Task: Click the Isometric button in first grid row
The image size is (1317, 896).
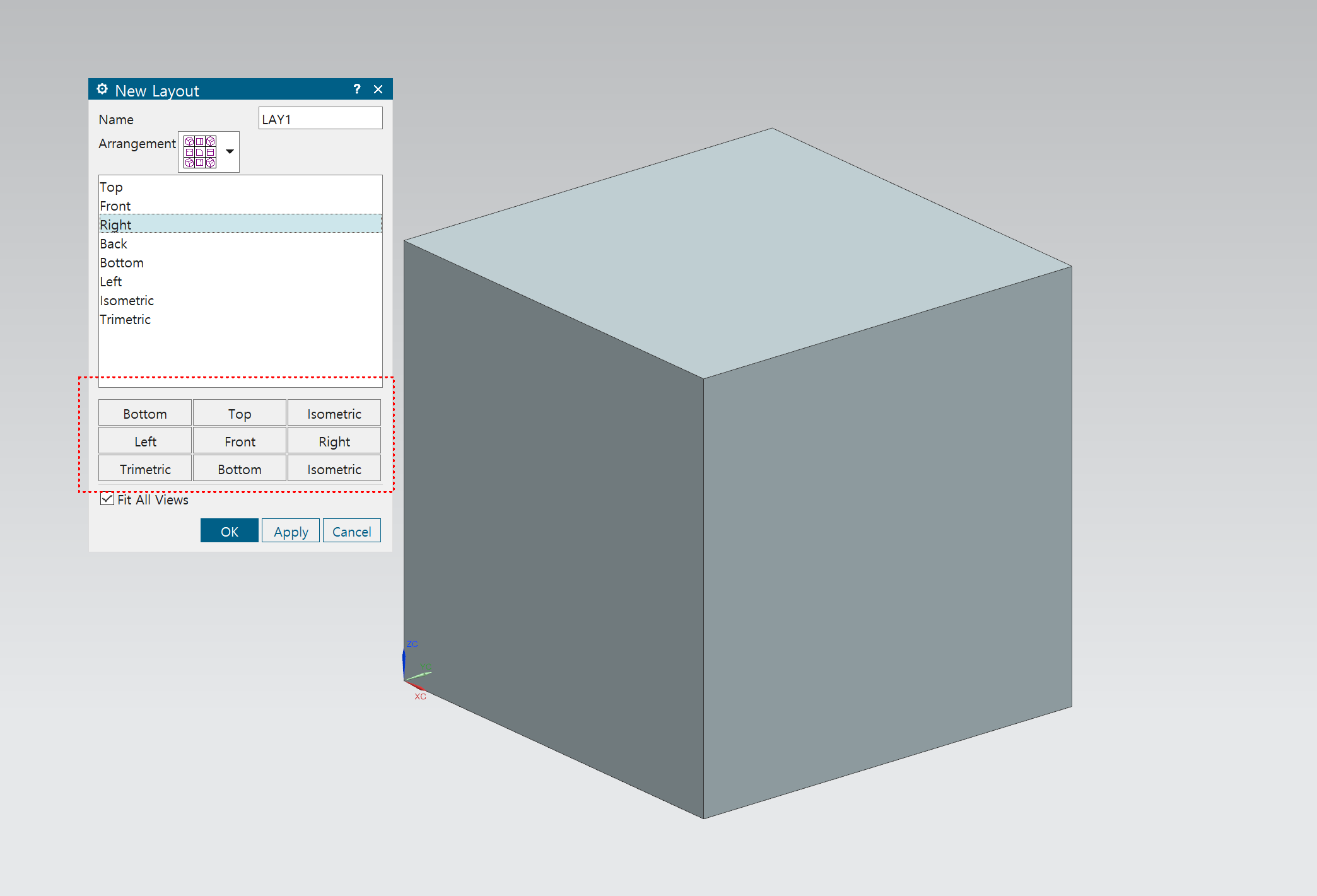Action: coord(334,413)
